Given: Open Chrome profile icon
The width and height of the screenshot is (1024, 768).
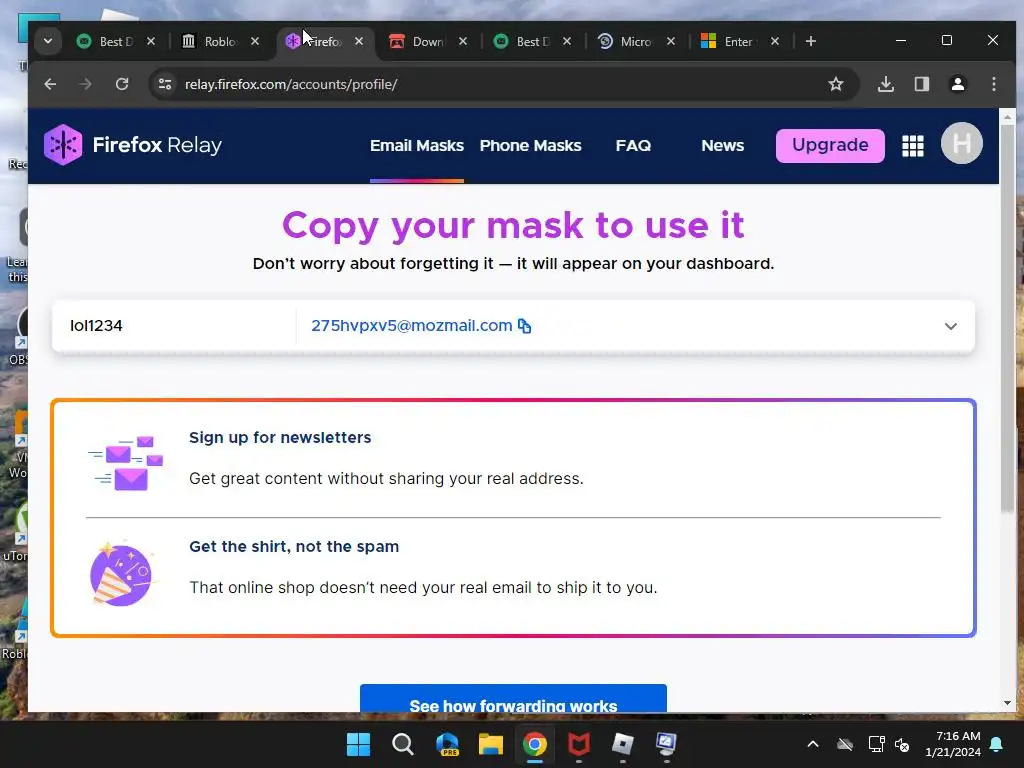Looking at the screenshot, I should 957,84.
